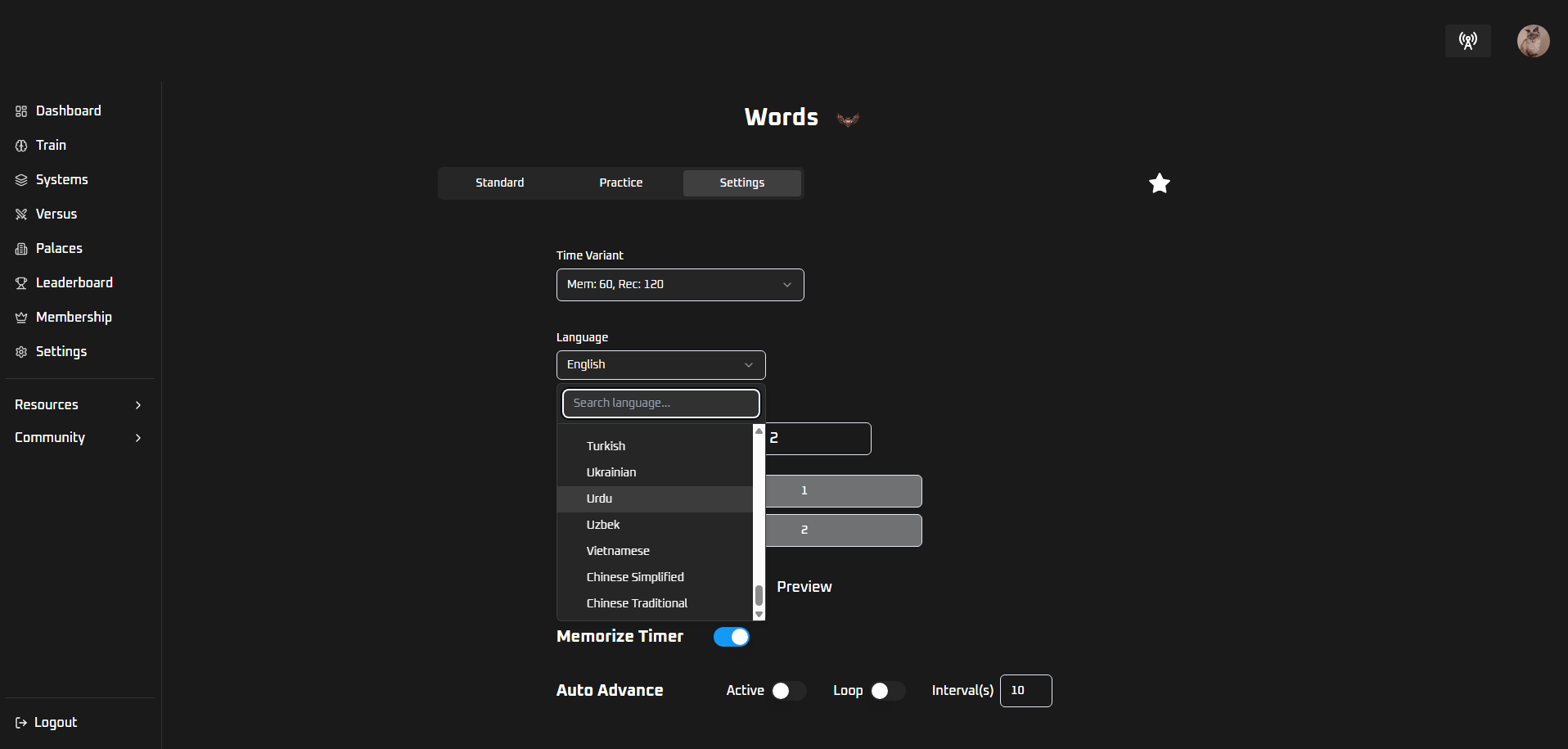Open the Time Variant dropdown
1568x749 pixels.
[x=679, y=285]
